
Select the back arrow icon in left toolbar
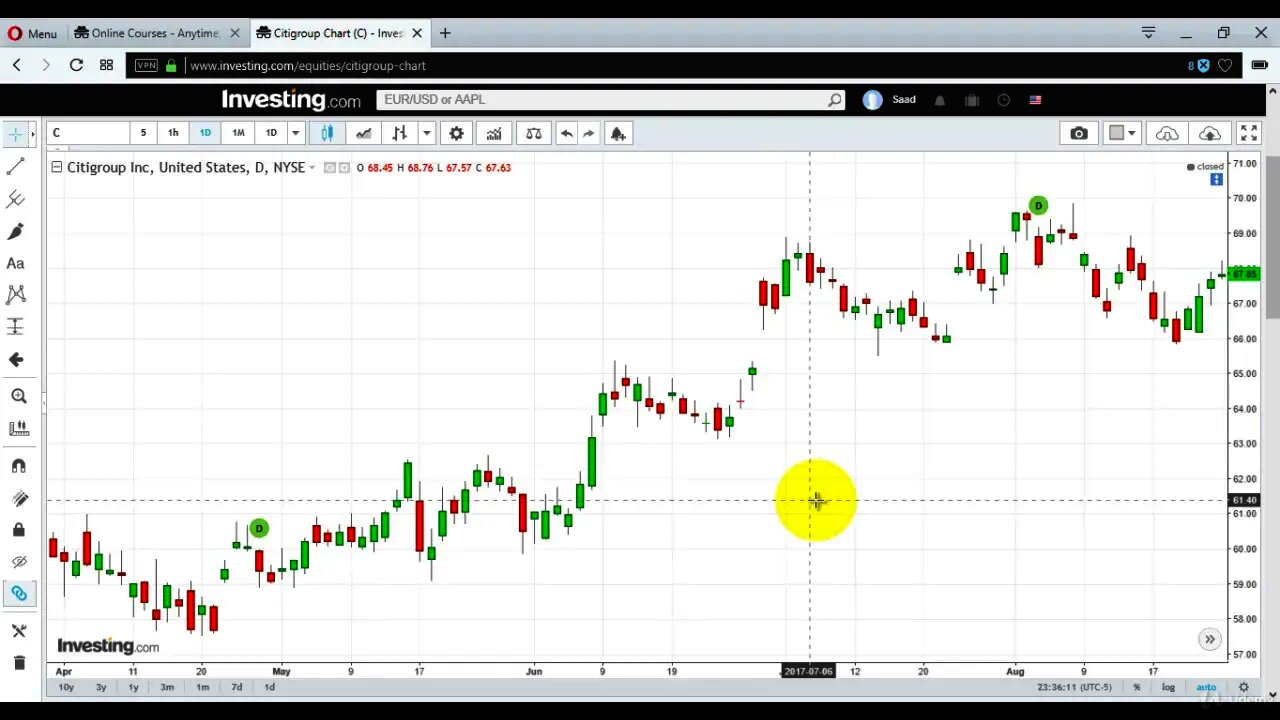click(x=16, y=359)
